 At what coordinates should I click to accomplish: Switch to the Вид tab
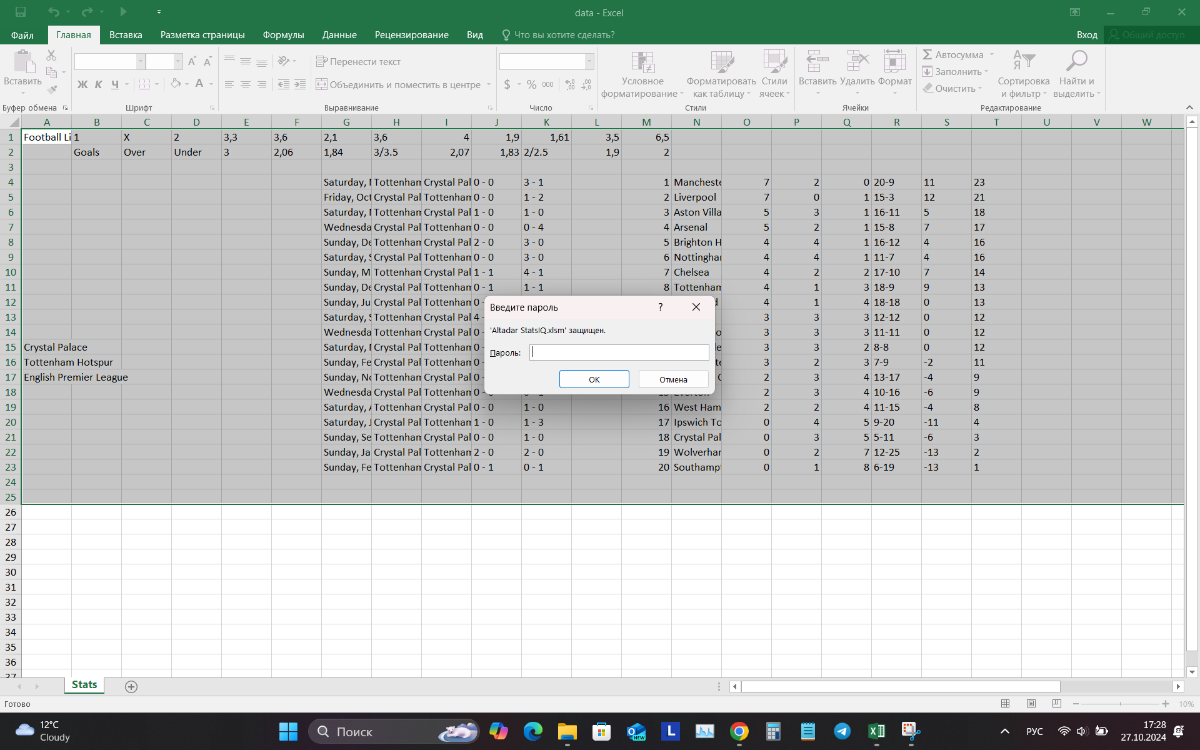[x=475, y=34]
